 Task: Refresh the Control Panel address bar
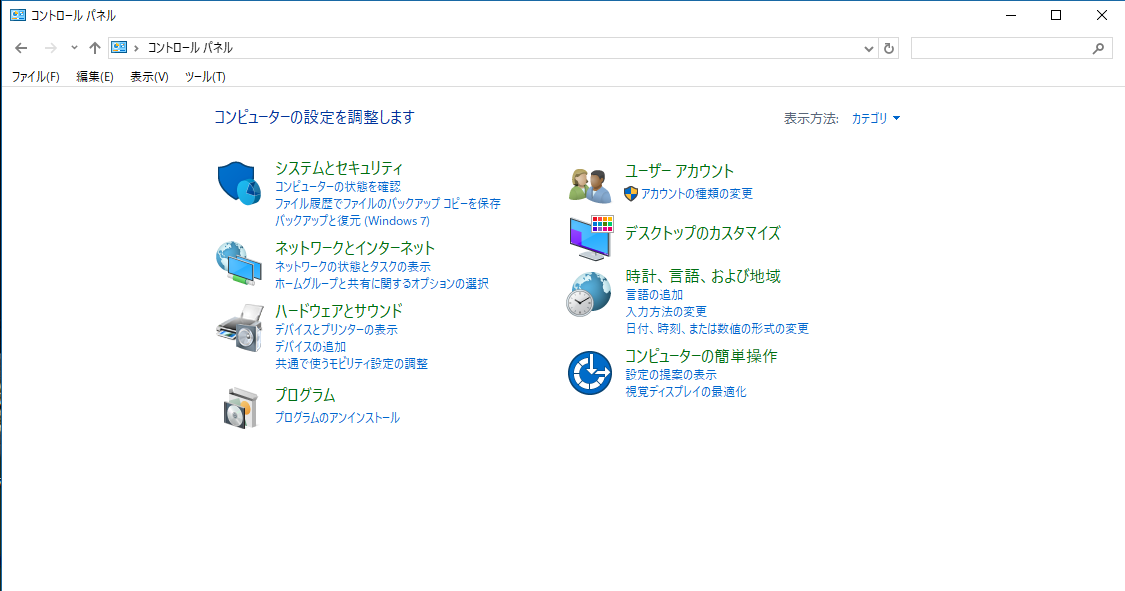pos(889,48)
